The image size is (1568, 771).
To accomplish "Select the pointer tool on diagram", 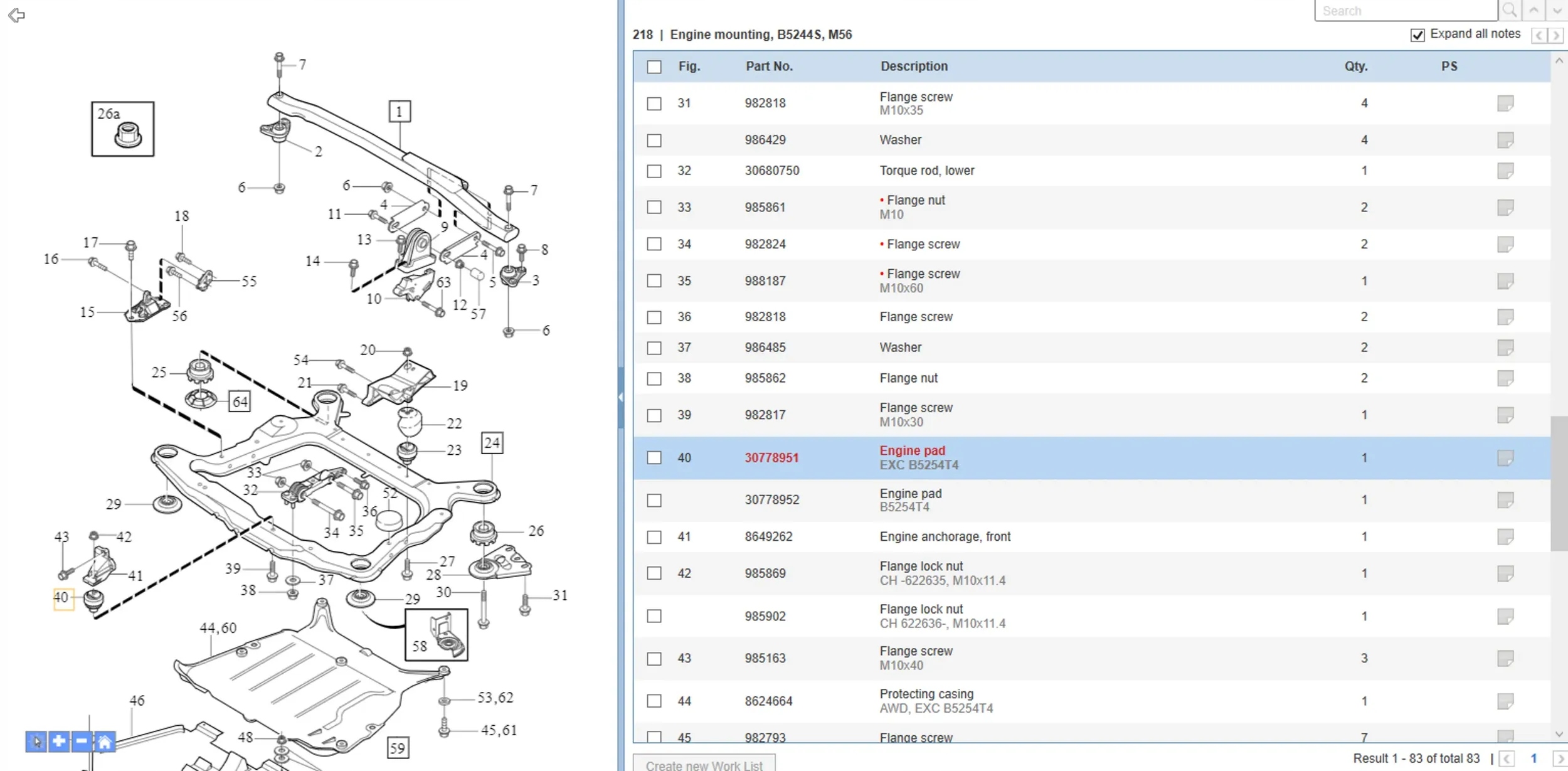I will [36, 742].
